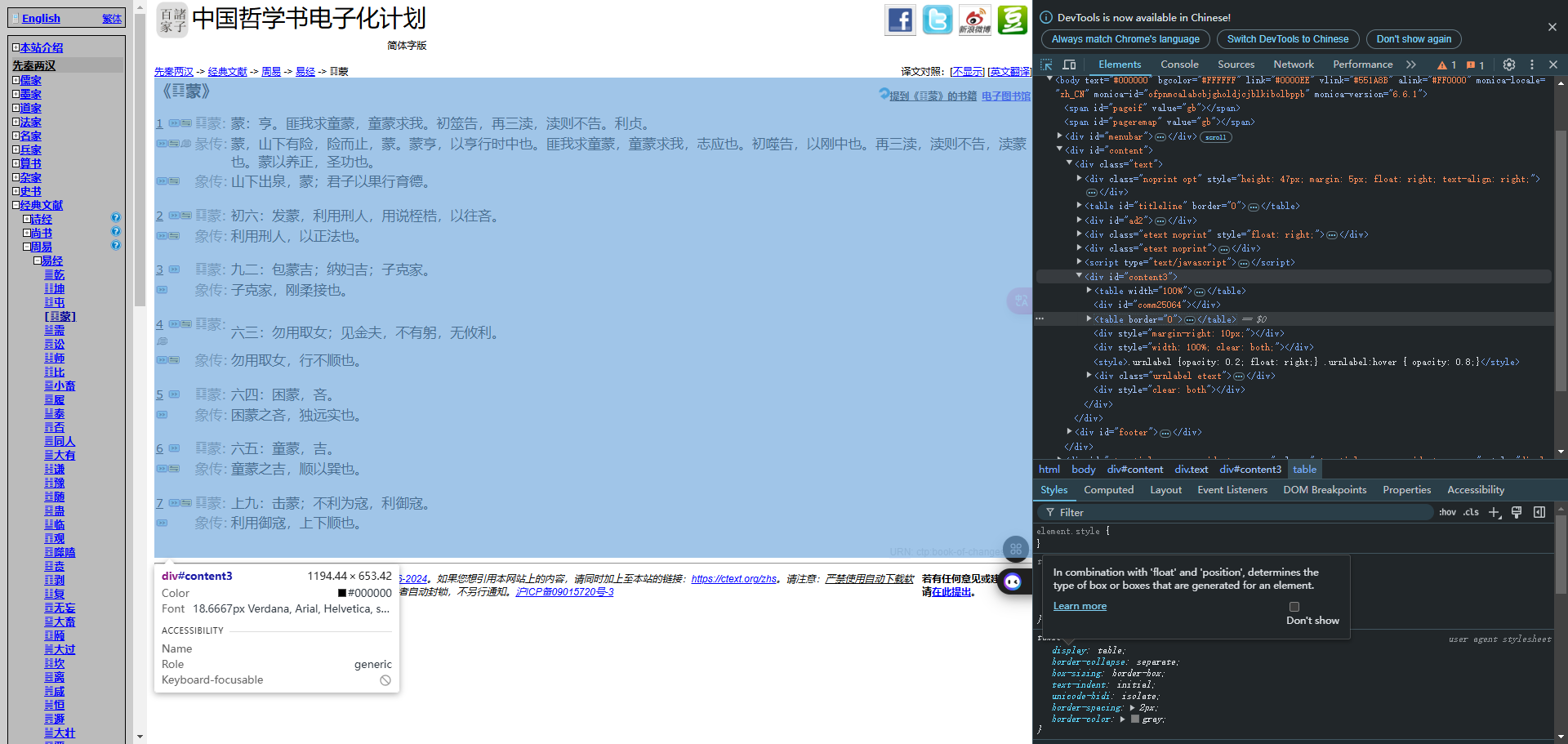Screen dimensions: 1568x744
Task: Click the info icon in DevTools notification
Action: coord(1046,17)
